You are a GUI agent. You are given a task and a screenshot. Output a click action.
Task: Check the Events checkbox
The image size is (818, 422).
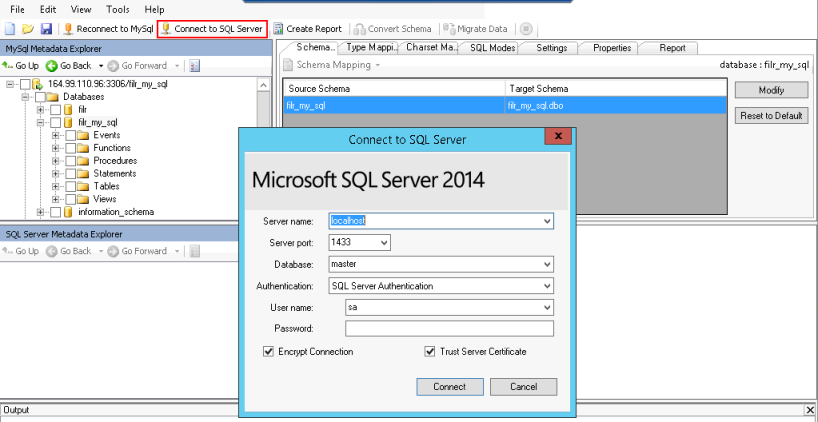[70, 135]
